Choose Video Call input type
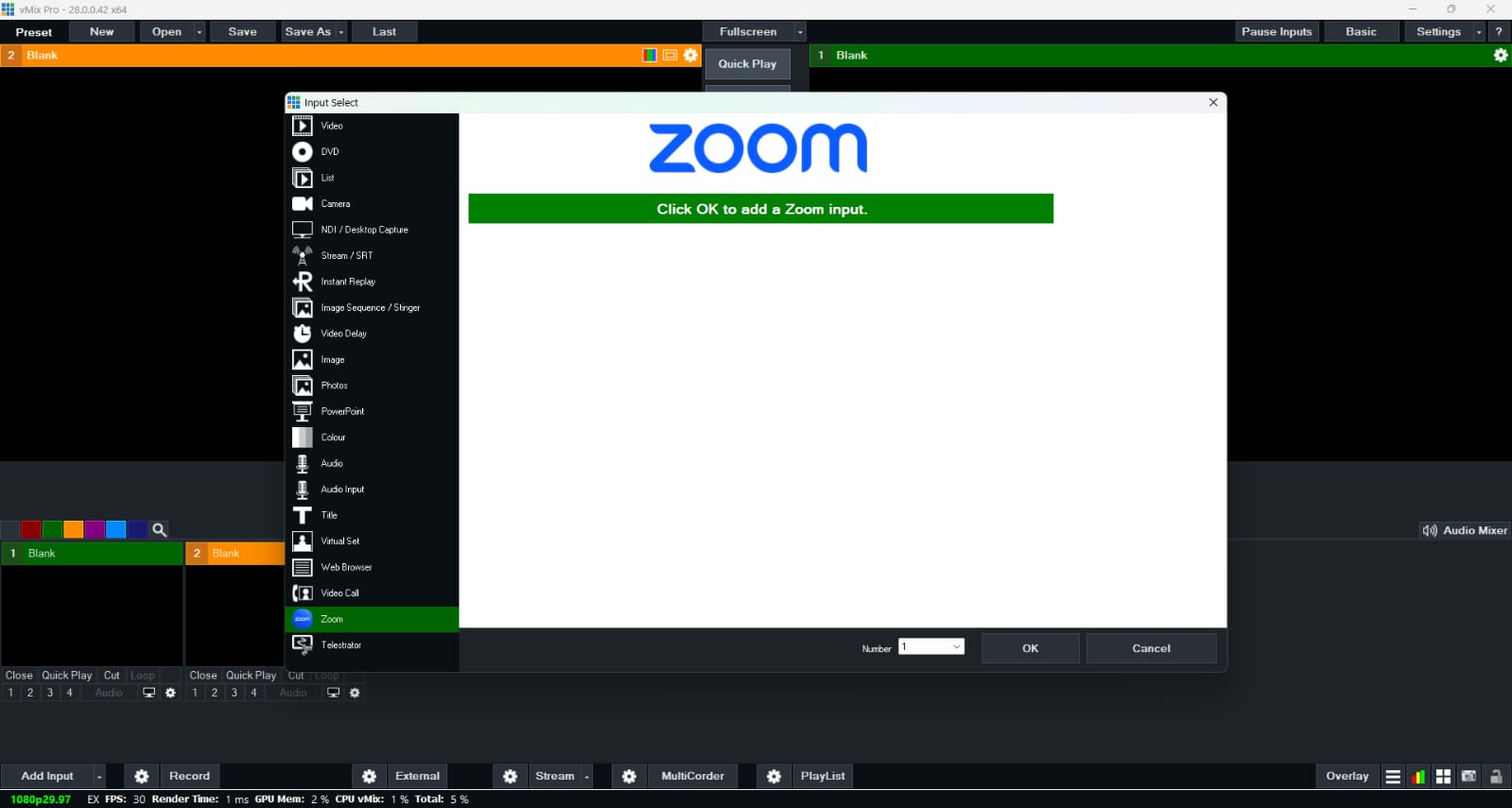This screenshot has width=1512, height=808. click(372, 593)
